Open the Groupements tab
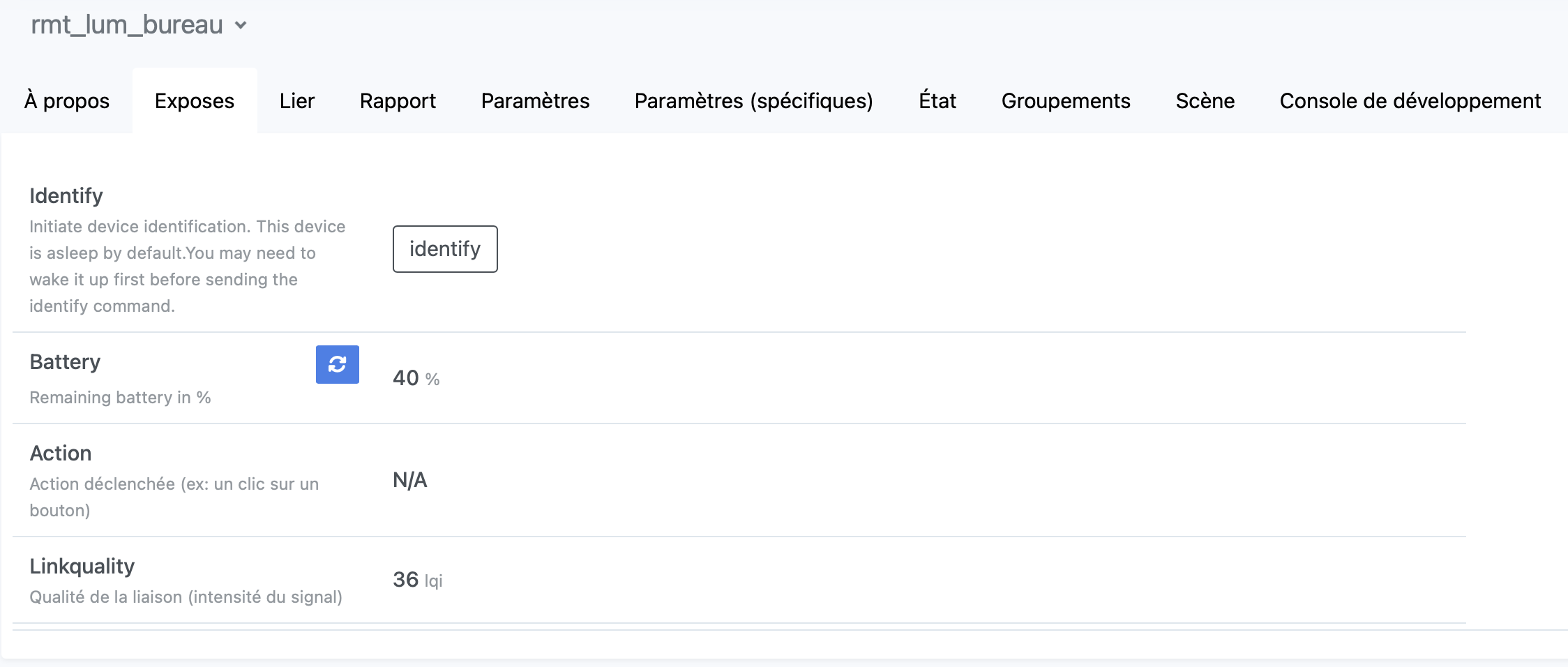 pyautogui.click(x=1066, y=101)
